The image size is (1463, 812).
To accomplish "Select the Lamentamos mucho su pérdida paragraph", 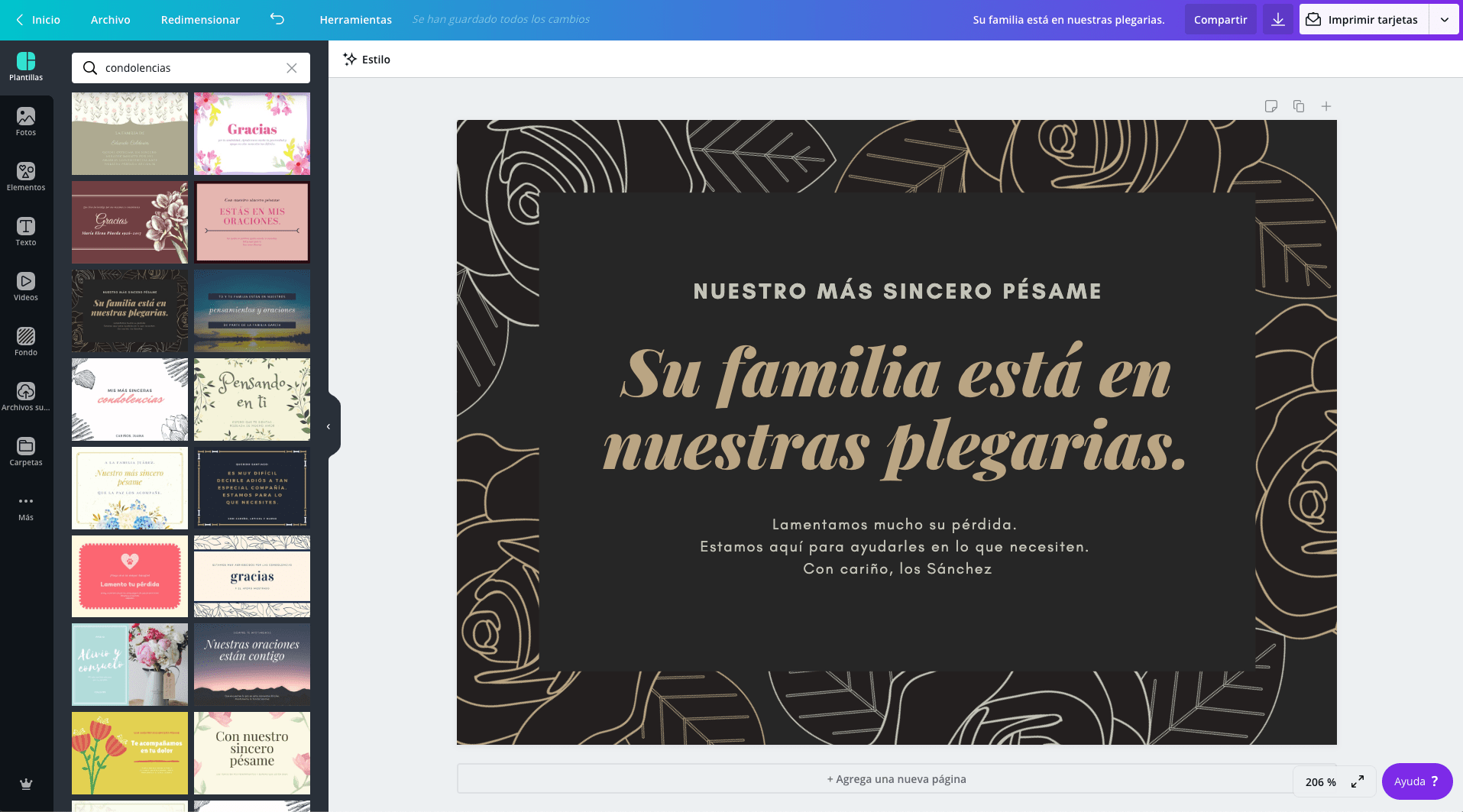I will coord(895,547).
